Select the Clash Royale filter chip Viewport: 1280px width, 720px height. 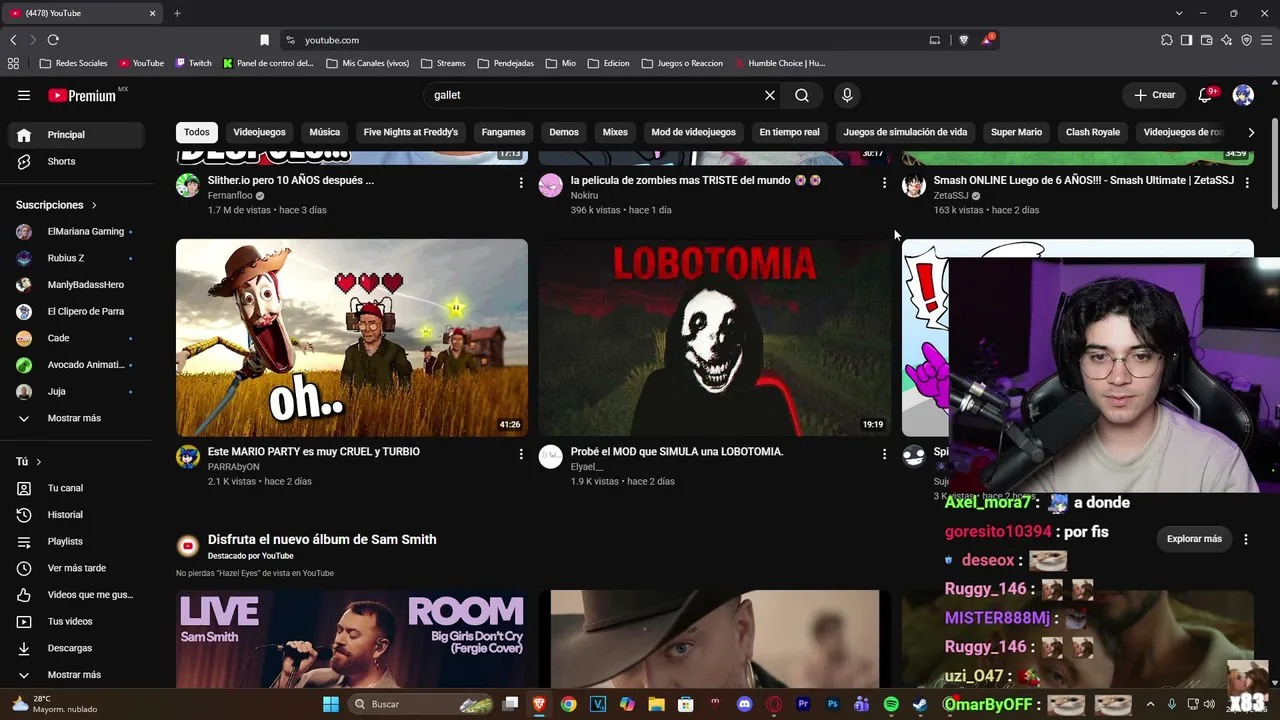(x=1093, y=132)
